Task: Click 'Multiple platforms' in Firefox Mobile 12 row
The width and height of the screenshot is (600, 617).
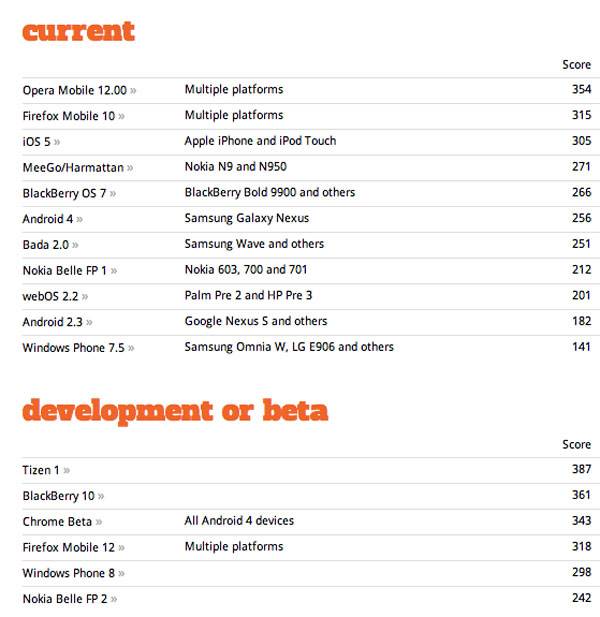Action: click(x=234, y=547)
